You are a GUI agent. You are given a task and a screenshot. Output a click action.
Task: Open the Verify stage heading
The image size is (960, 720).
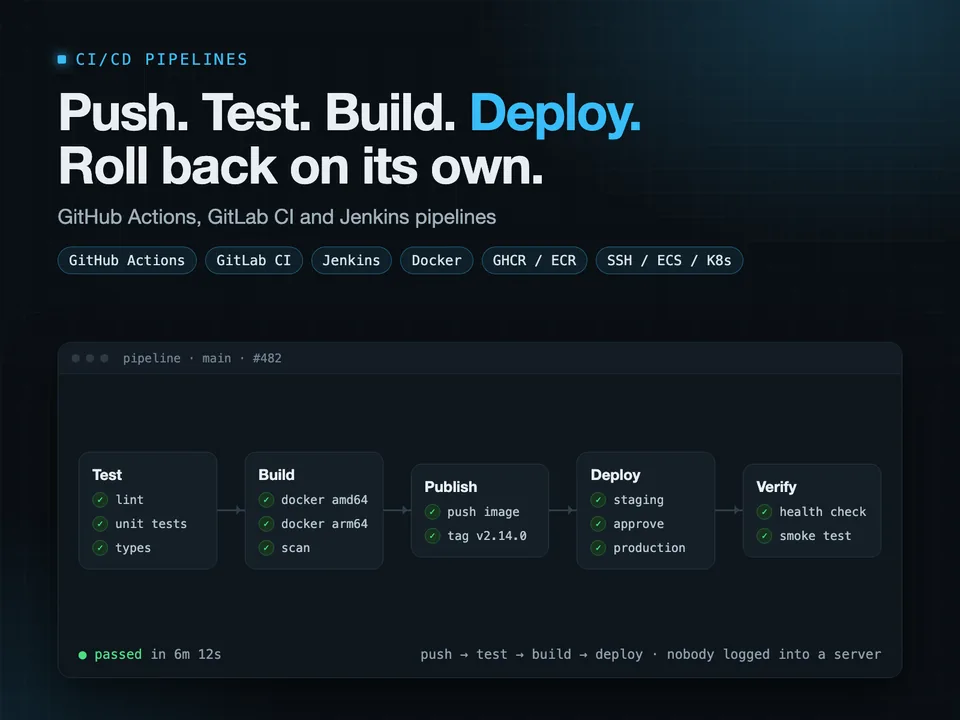point(776,487)
